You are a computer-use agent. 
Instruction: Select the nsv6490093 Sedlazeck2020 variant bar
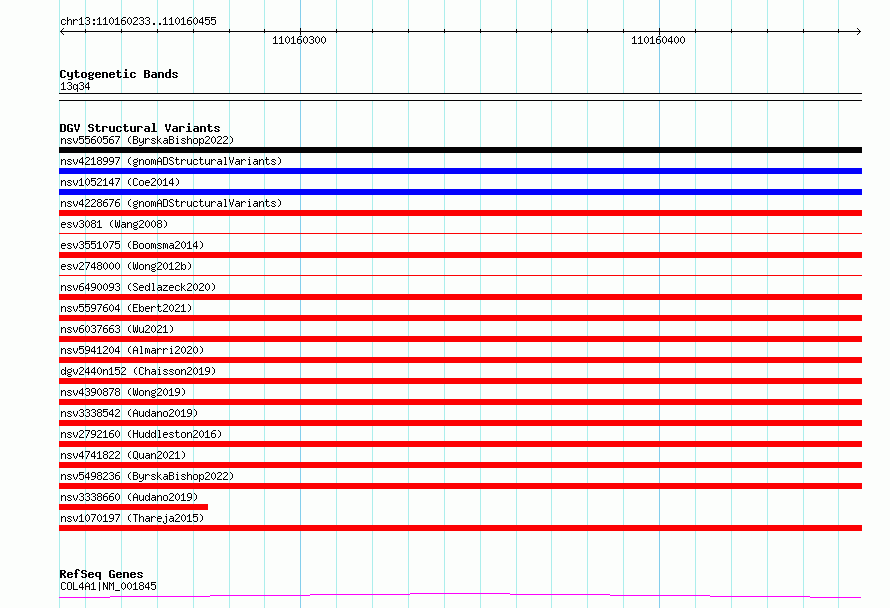point(460,297)
